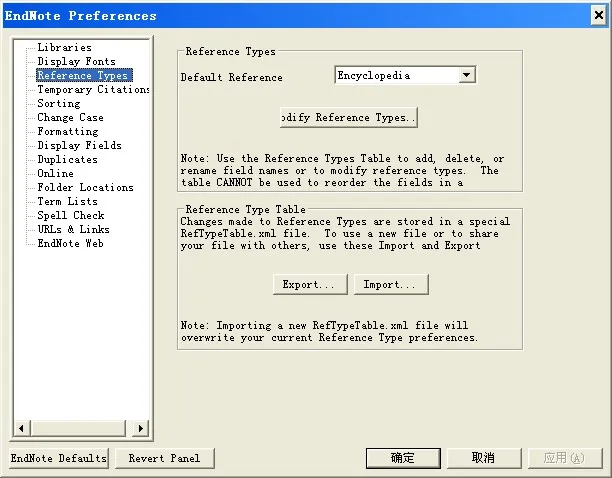Go to Folder Locations settings
Screen dimensions: 612x478
point(85,188)
